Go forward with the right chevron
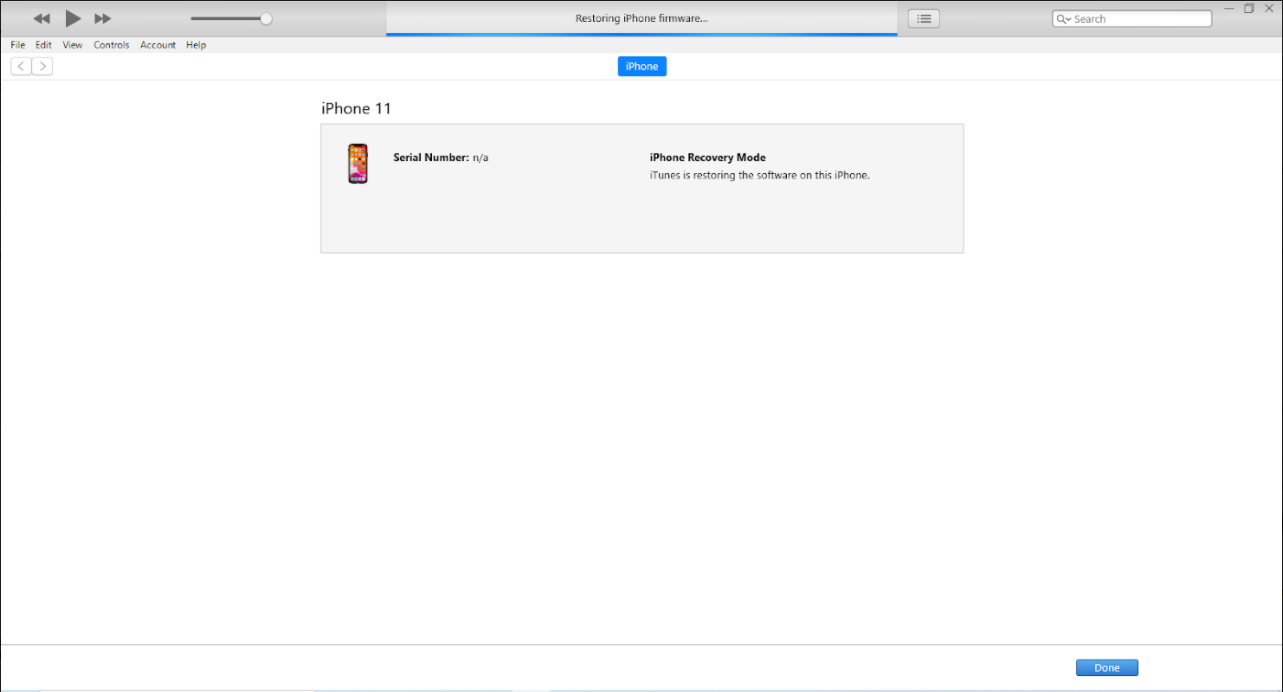Image resolution: width=1283 pixels, height=692 pixels. tap(42, 66)
